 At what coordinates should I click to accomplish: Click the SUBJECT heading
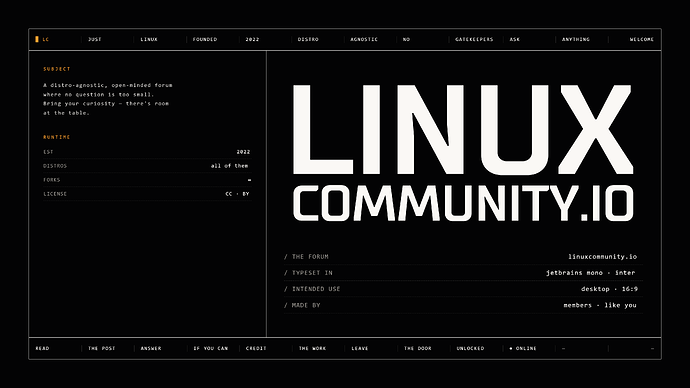point(57,69)
